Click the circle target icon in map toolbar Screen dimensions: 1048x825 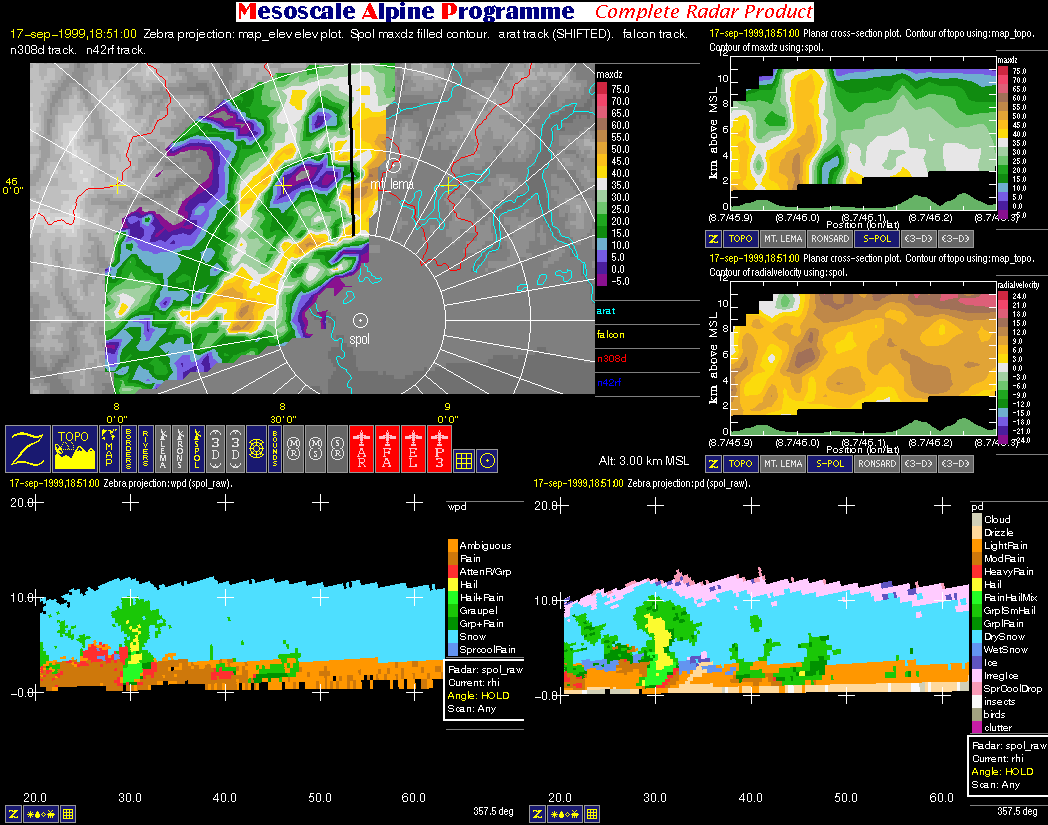pos(487,460)
